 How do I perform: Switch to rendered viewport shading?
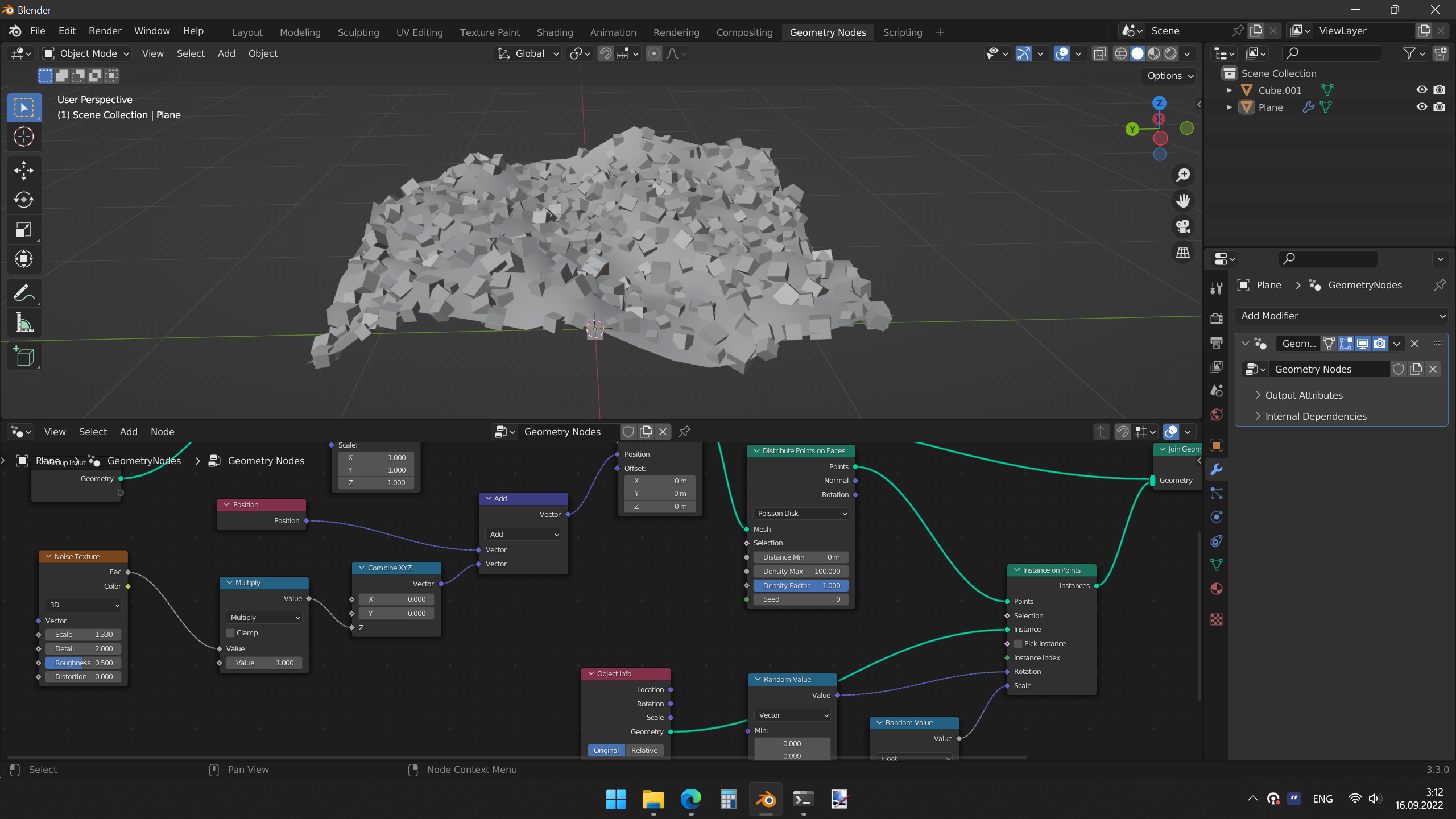coord(1170,53)
